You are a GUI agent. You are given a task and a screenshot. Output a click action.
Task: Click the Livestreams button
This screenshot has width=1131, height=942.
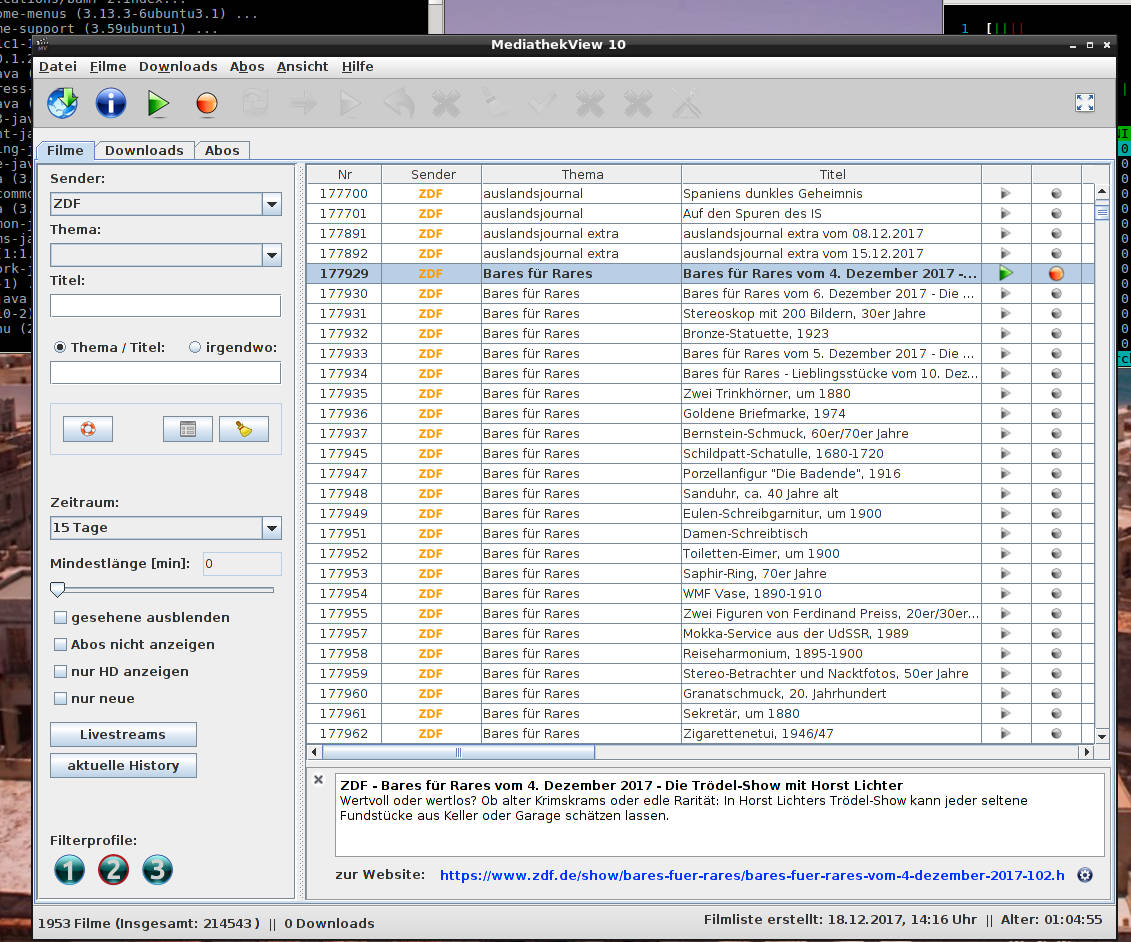click(123, 735)
